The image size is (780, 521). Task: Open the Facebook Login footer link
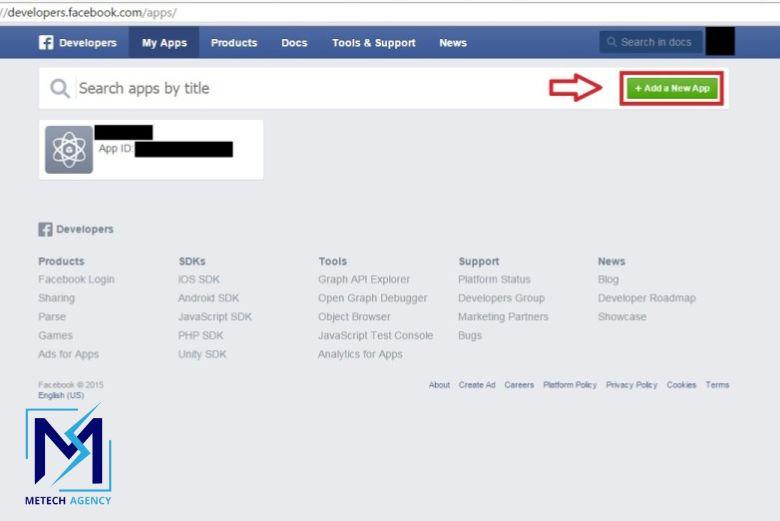click(x=76, y=279)
